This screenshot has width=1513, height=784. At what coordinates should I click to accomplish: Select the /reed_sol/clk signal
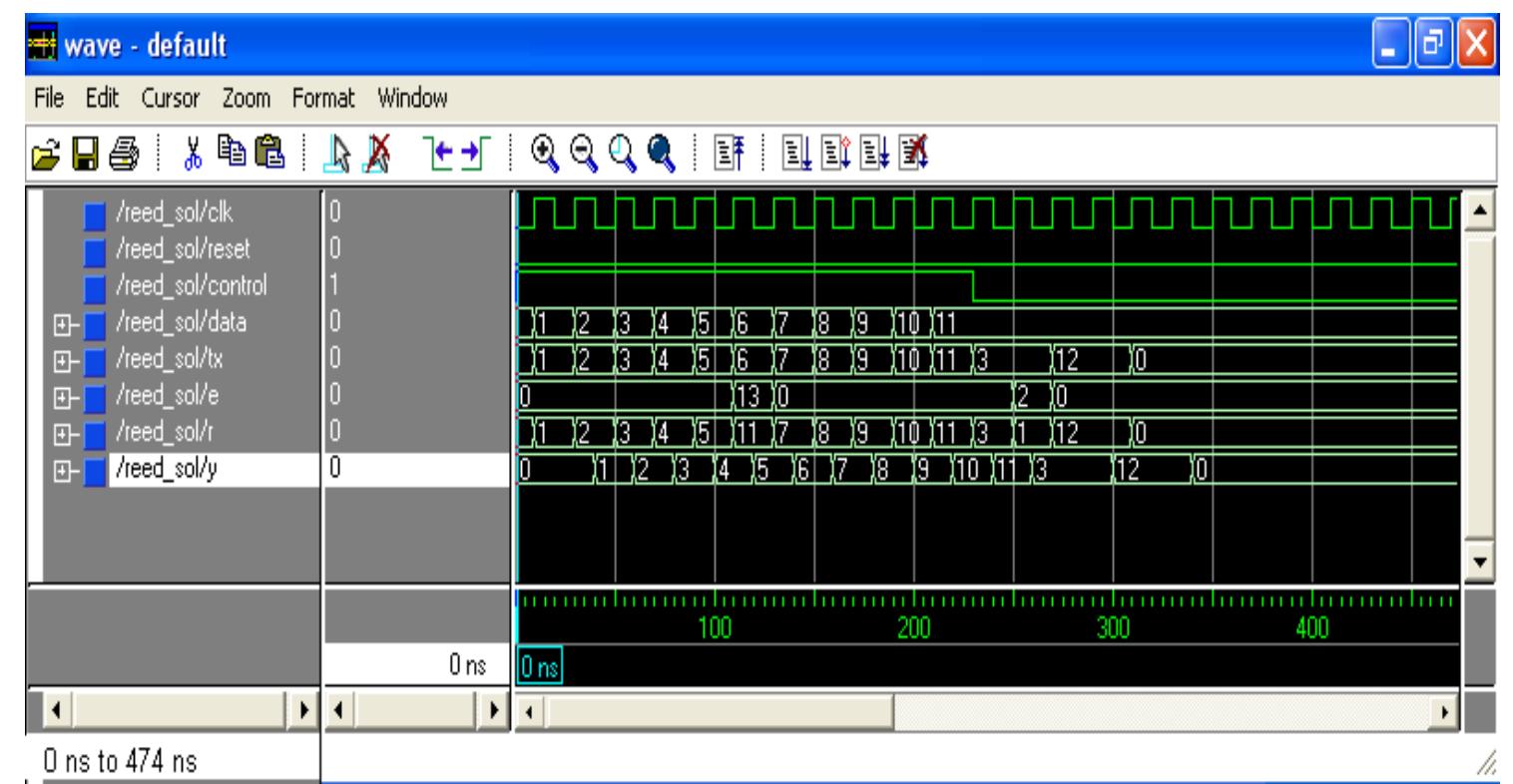pyautogui.click(x=177, y=212)
